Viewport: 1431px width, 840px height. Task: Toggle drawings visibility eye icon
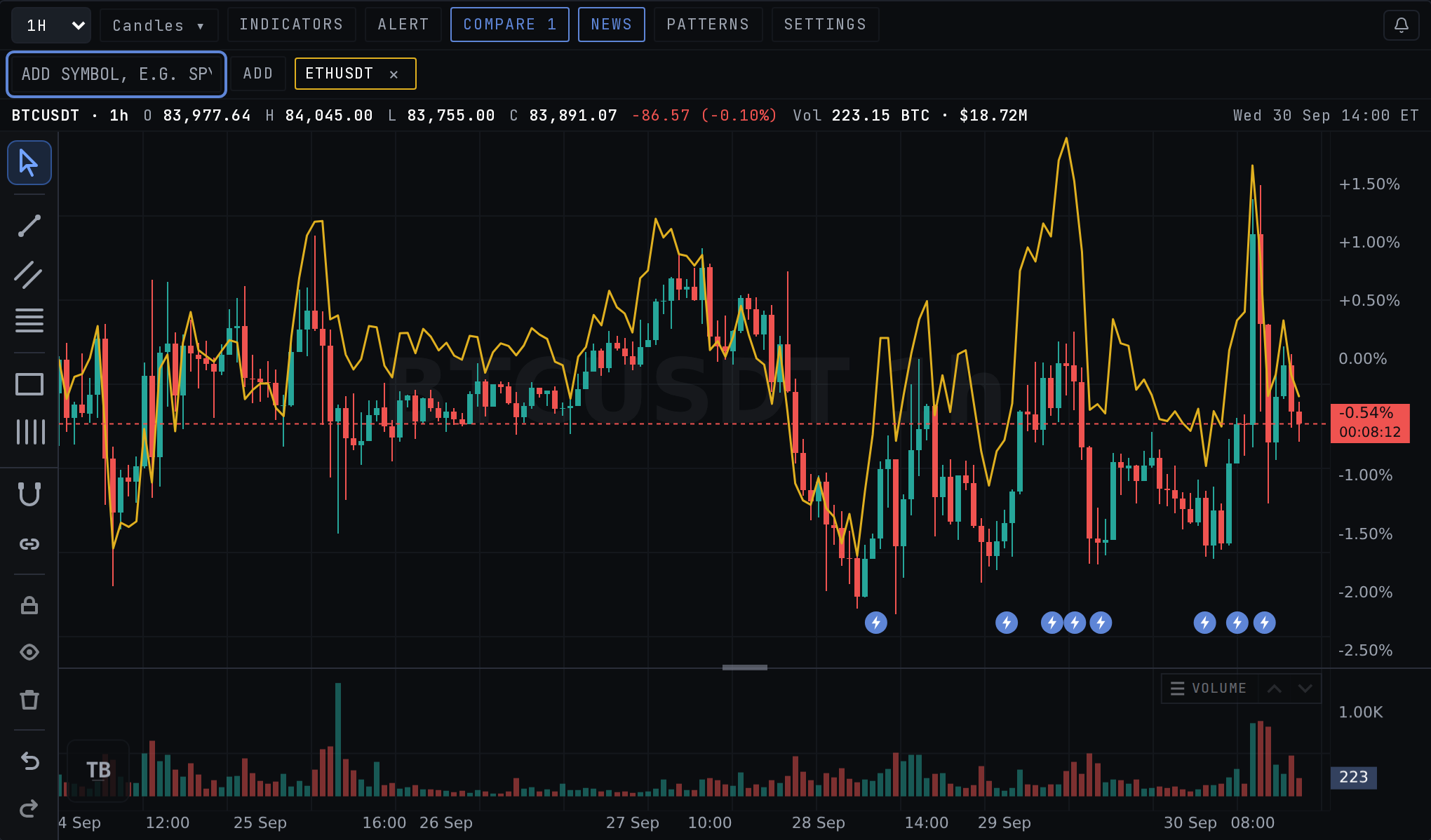pyautogui.click(x=29, y=652)
